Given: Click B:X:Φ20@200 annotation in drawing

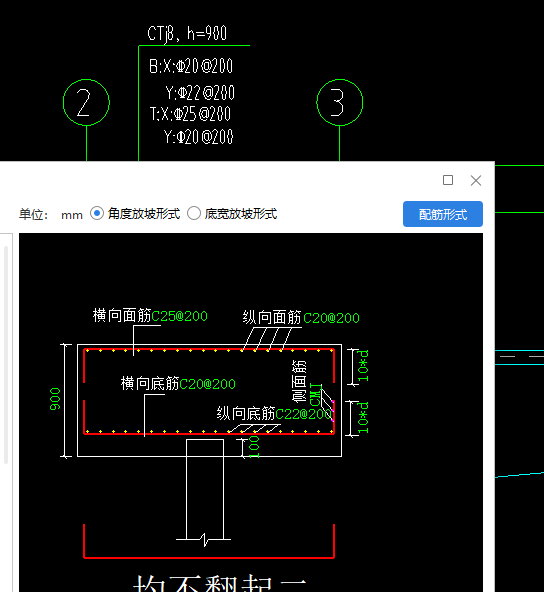Looking at the screenshot, I should [x=191, y=66].
